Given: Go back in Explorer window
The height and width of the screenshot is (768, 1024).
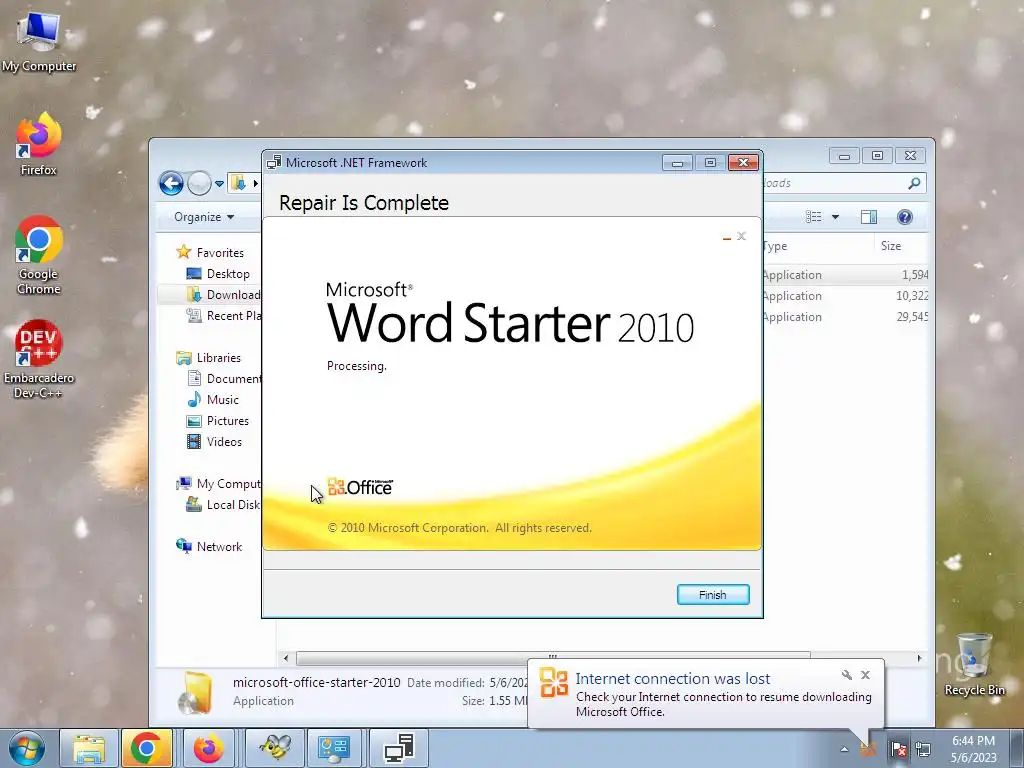Looking at the screenshot, I should click(171, 184).
